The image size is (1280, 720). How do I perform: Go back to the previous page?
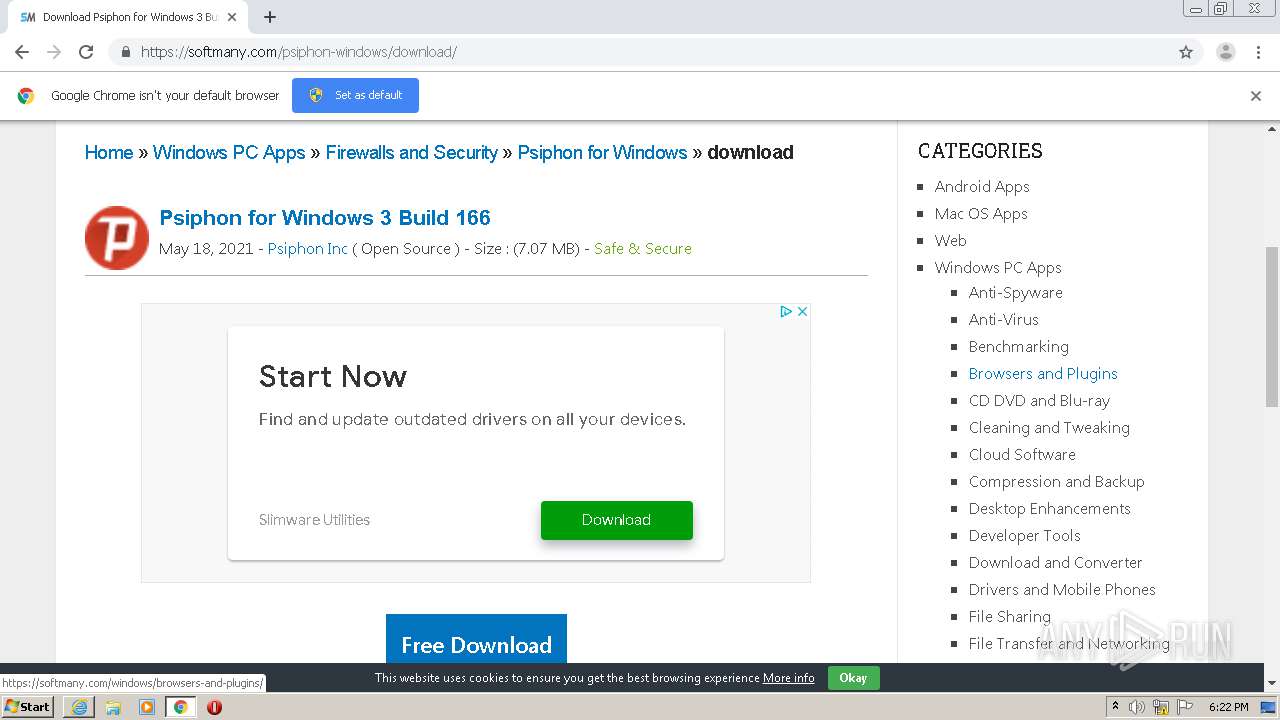click(22, 52)
